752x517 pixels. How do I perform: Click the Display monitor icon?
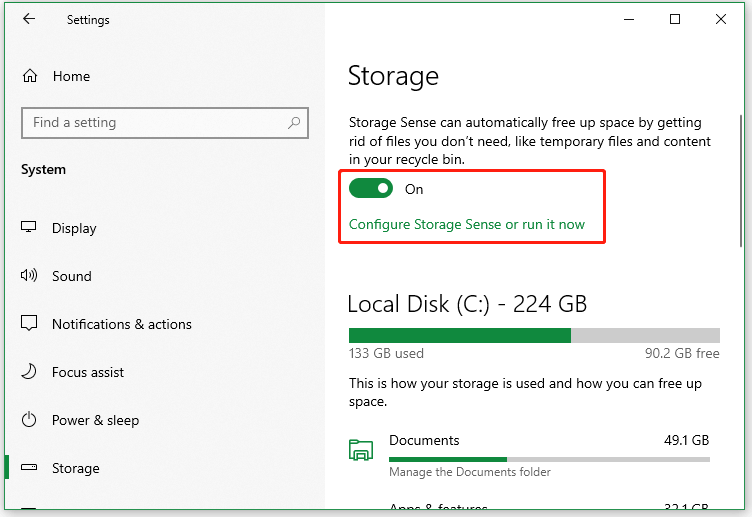click(x=30, y=228)
